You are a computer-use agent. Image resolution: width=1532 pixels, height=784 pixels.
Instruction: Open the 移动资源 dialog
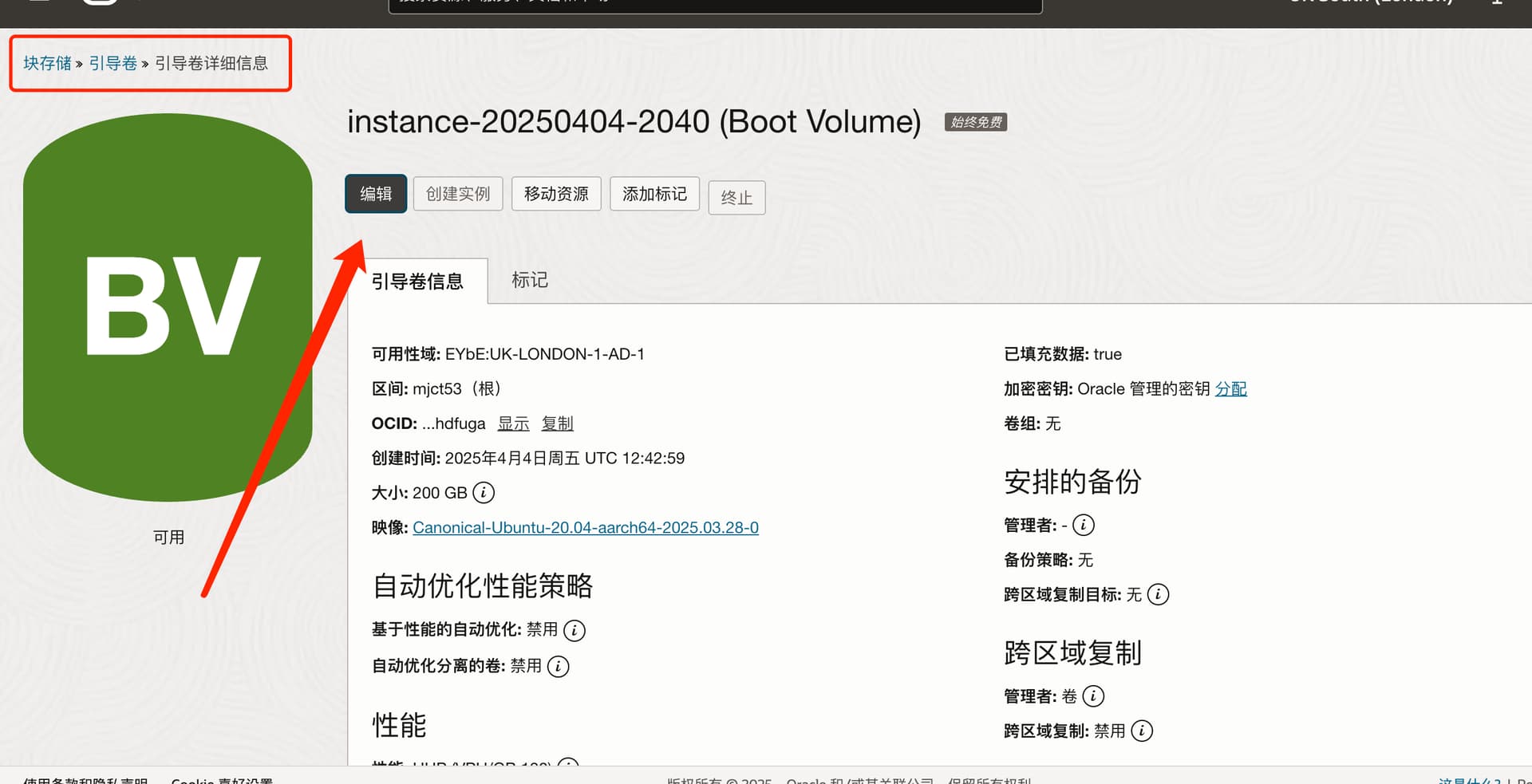click(556, 194)
